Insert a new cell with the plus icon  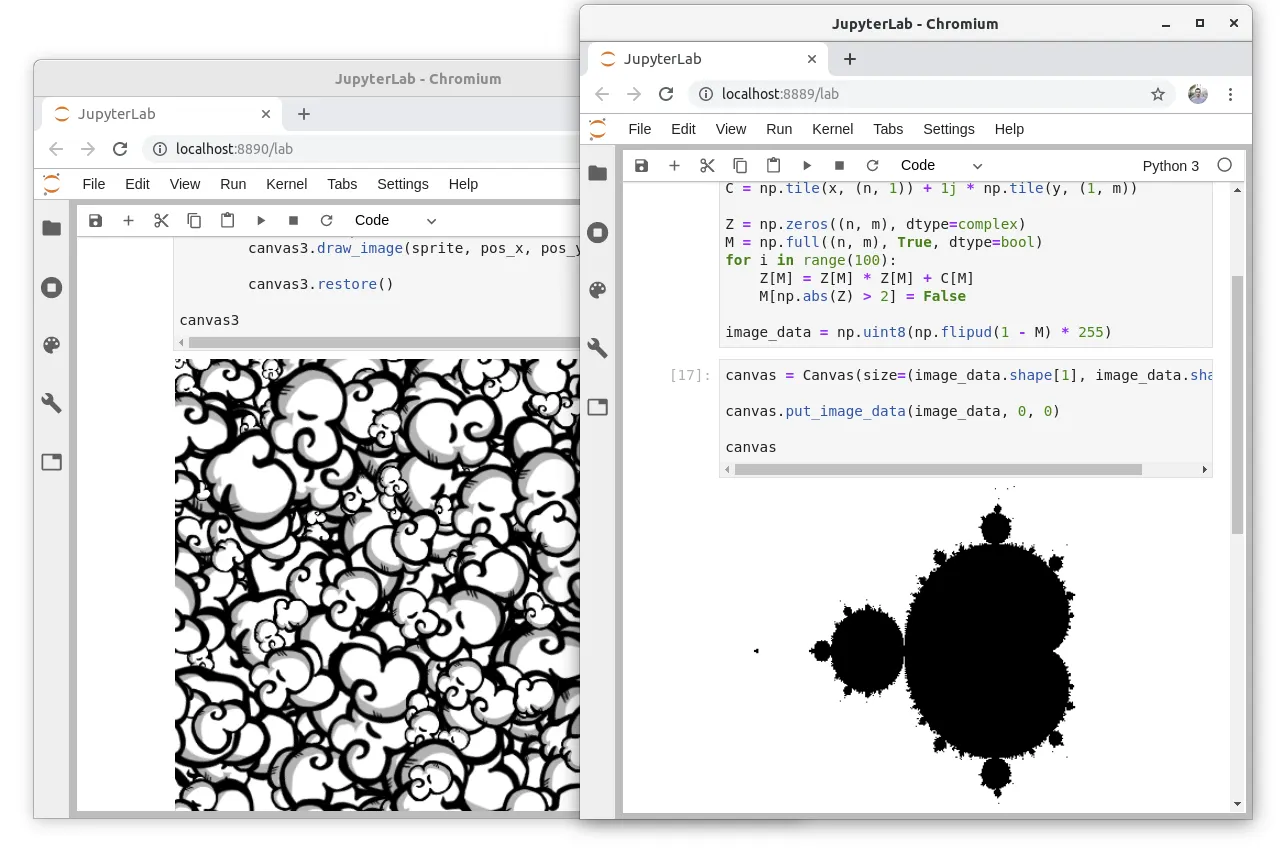pyautogui.click(x=674, y=165)
